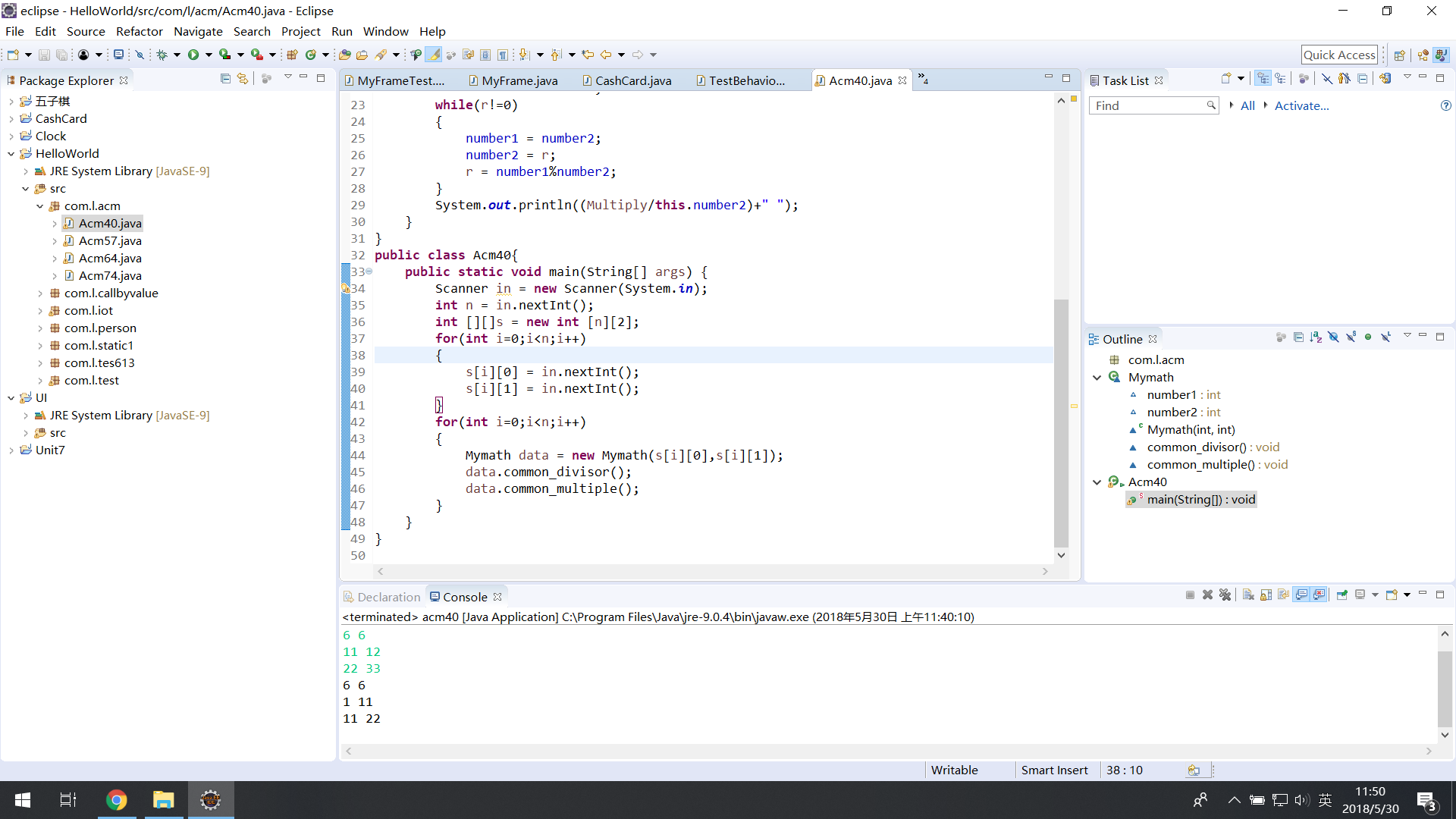Open Acm57.java in Package Explorer
Viewport: 1456px width, 819px height.
click(110, 240)
